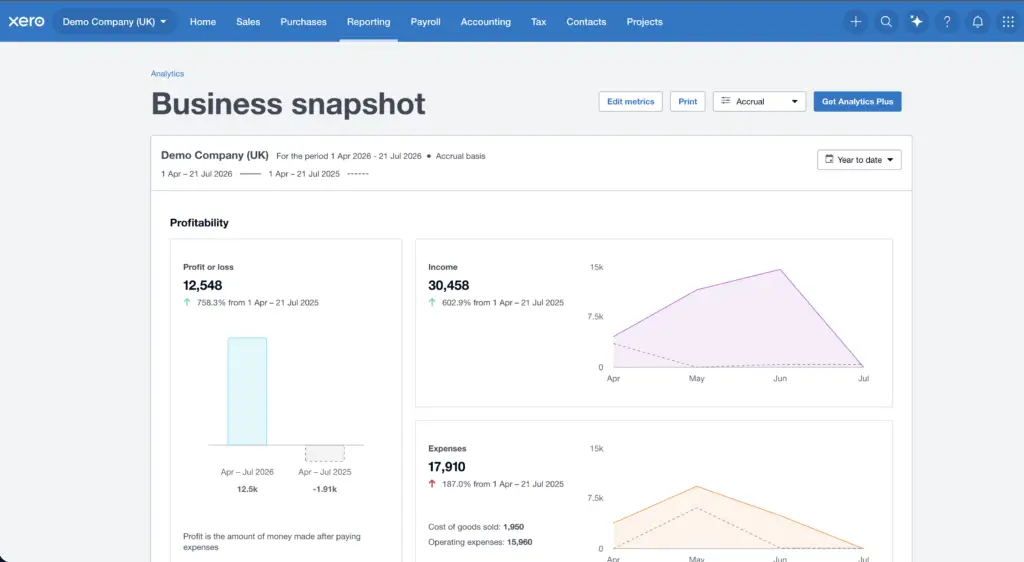This screenshot has width=1024, height=562.
Task: Click the green up arrow under Profit or loss
Action: [x=187, y=302]
